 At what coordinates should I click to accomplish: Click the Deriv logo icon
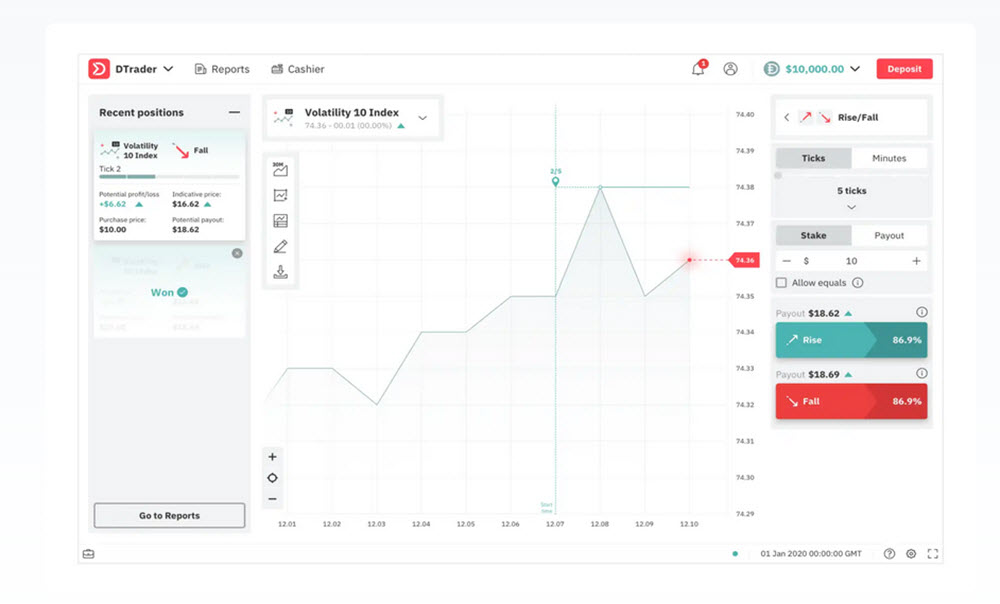(x=99, y=69)
